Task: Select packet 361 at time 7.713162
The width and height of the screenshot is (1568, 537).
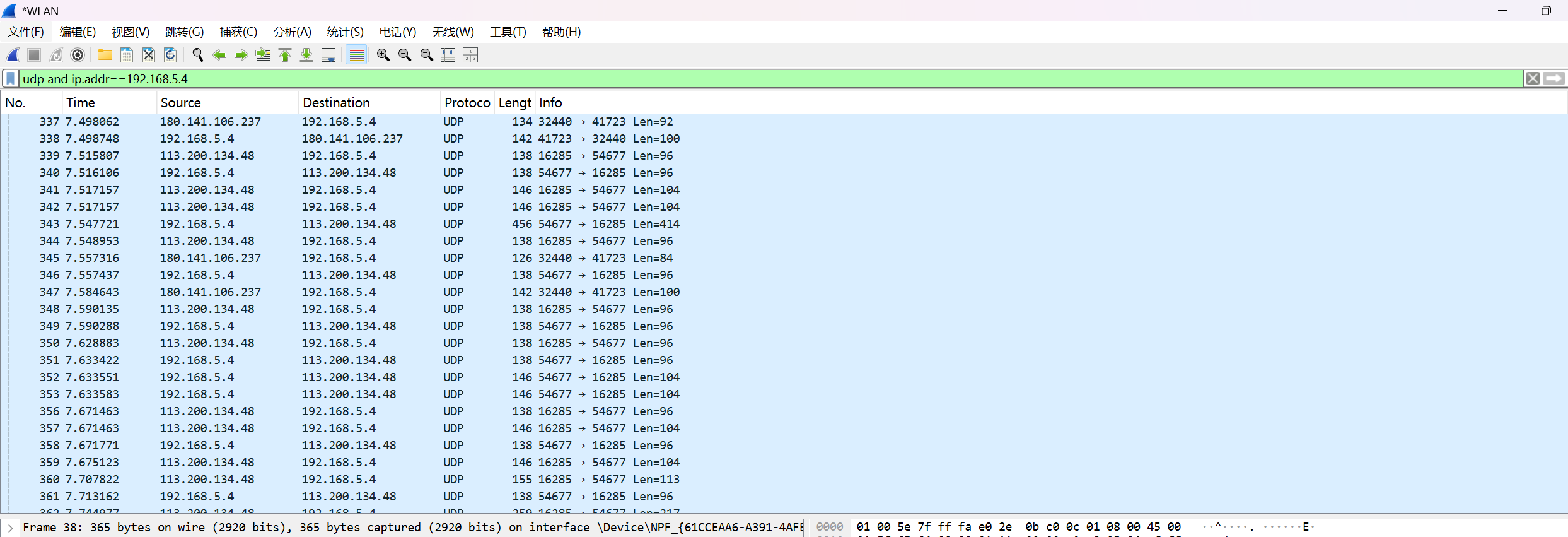Action: pyautogui.click(x=784, y=497)
